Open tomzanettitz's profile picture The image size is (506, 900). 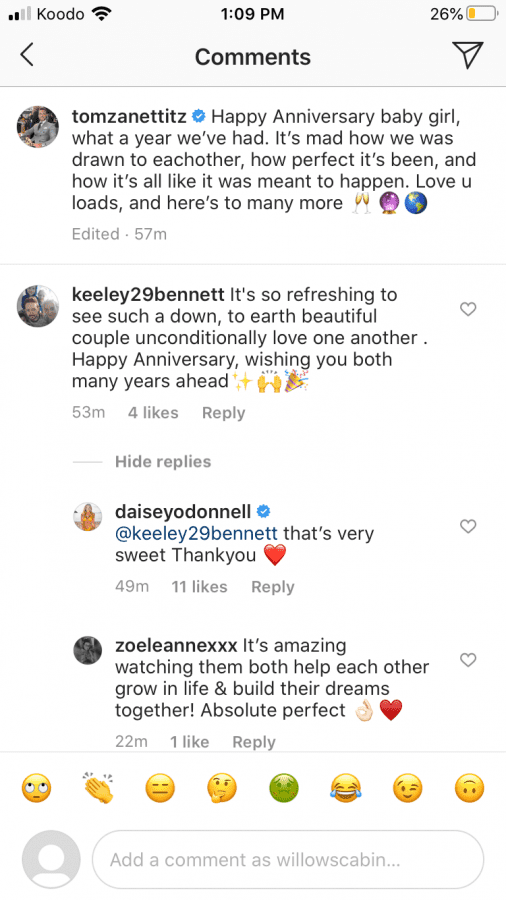pos(38,127)
